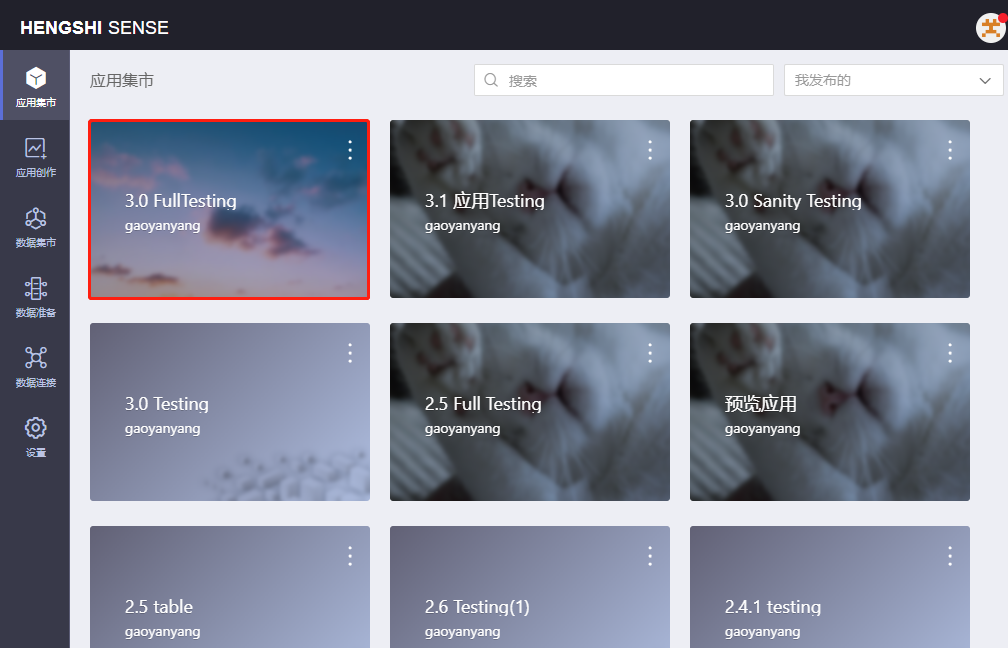The image size is (1008, 648).
Task: Open 应用创作 in the sidebar
Action: [35, 157]
